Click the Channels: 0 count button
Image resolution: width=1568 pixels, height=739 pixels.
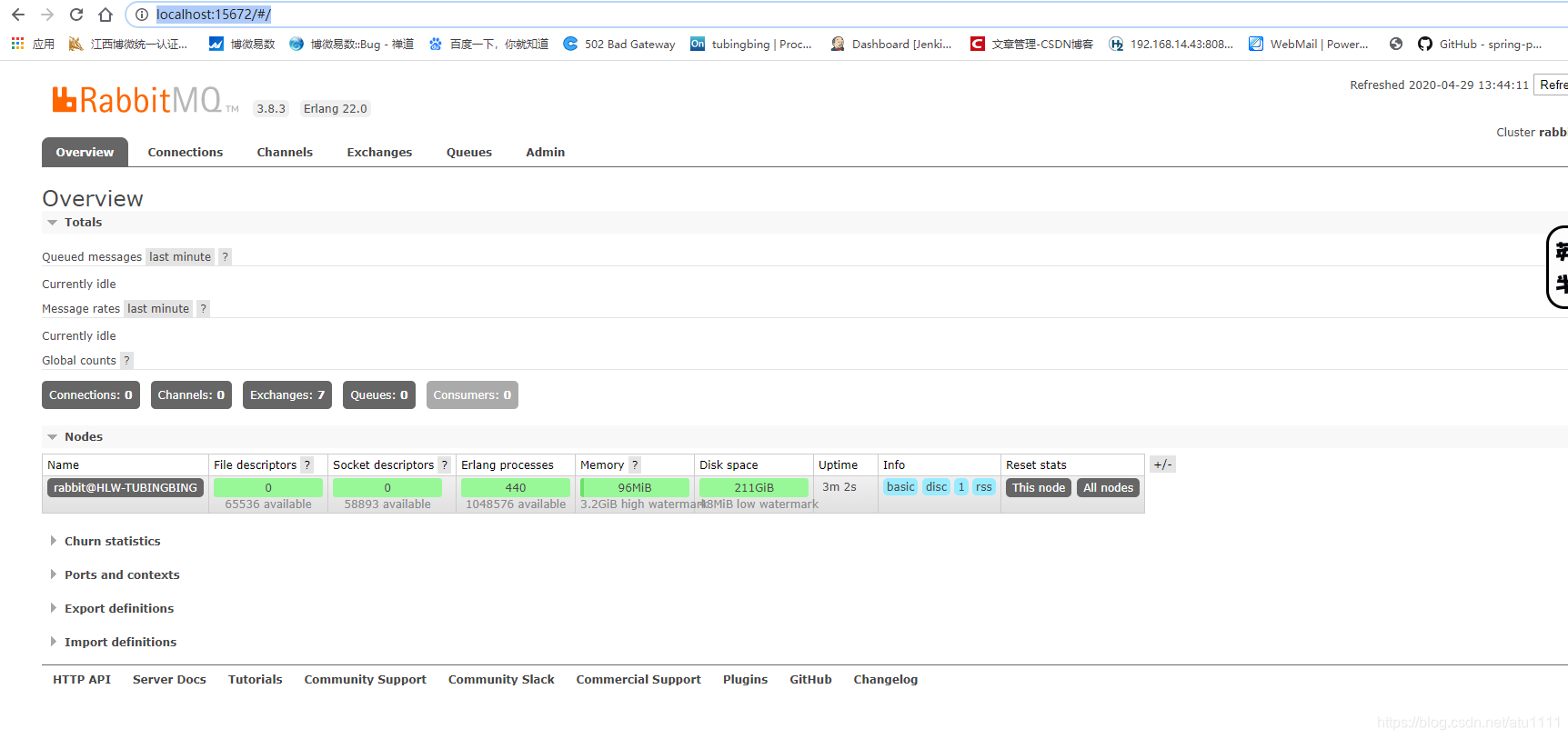pyautogui.click(x=191, y=395)
